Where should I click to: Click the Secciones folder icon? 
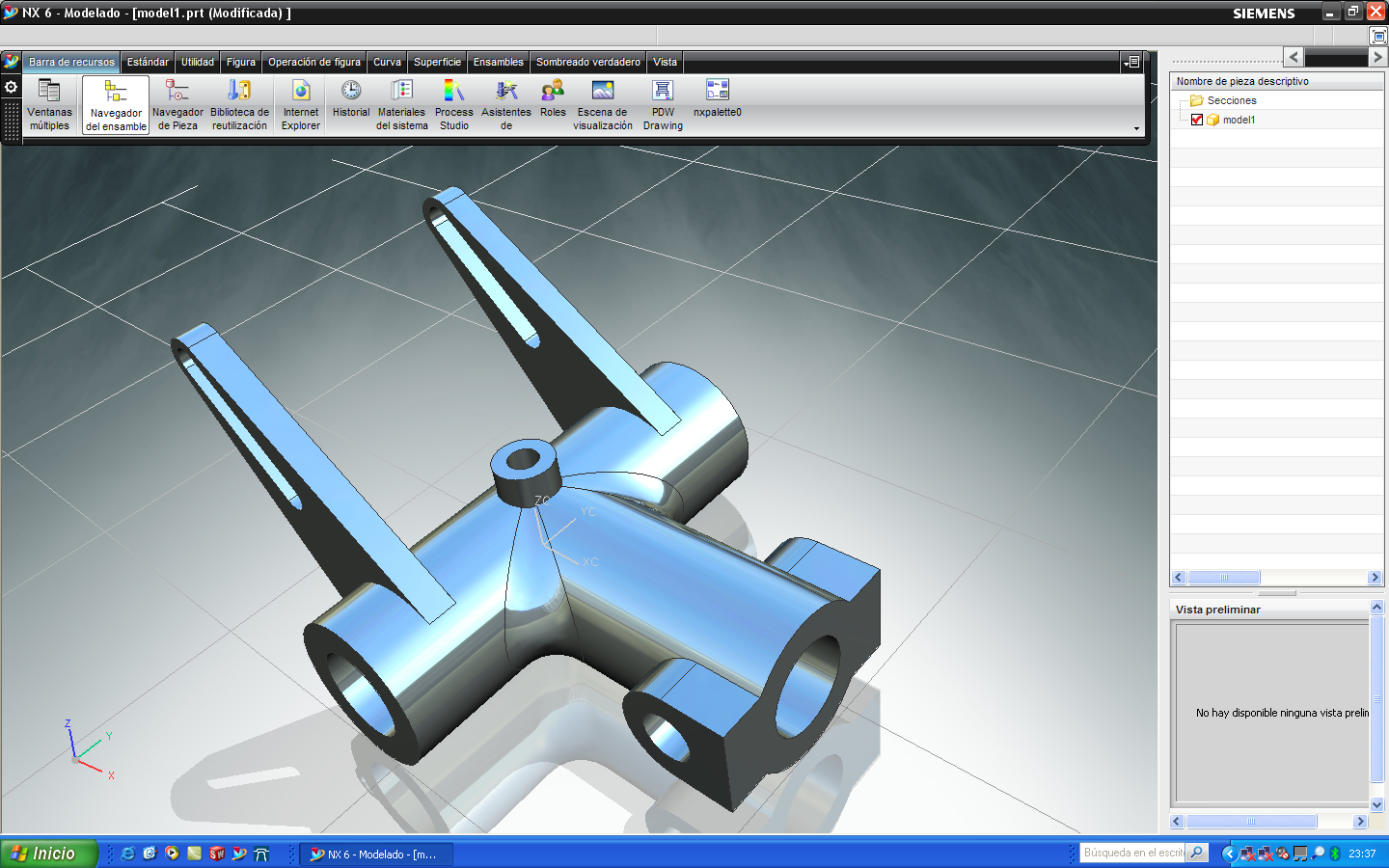1197,100
